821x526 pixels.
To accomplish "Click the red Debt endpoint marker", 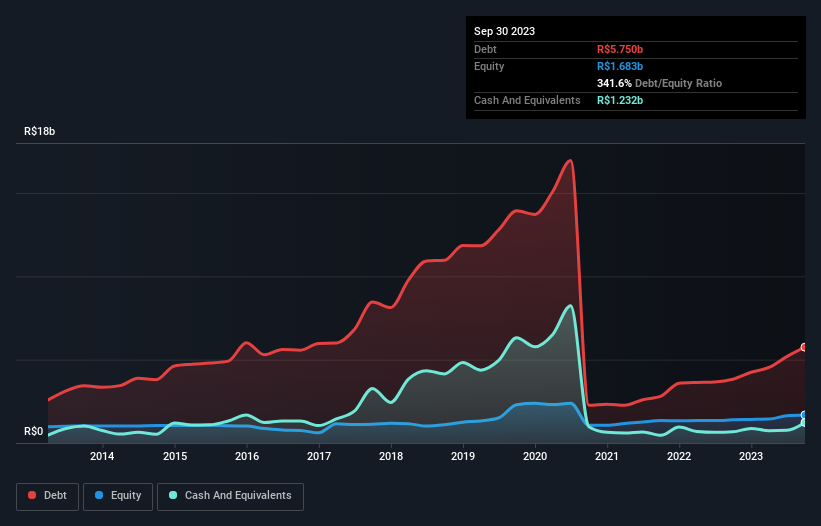I will (804, 348).
